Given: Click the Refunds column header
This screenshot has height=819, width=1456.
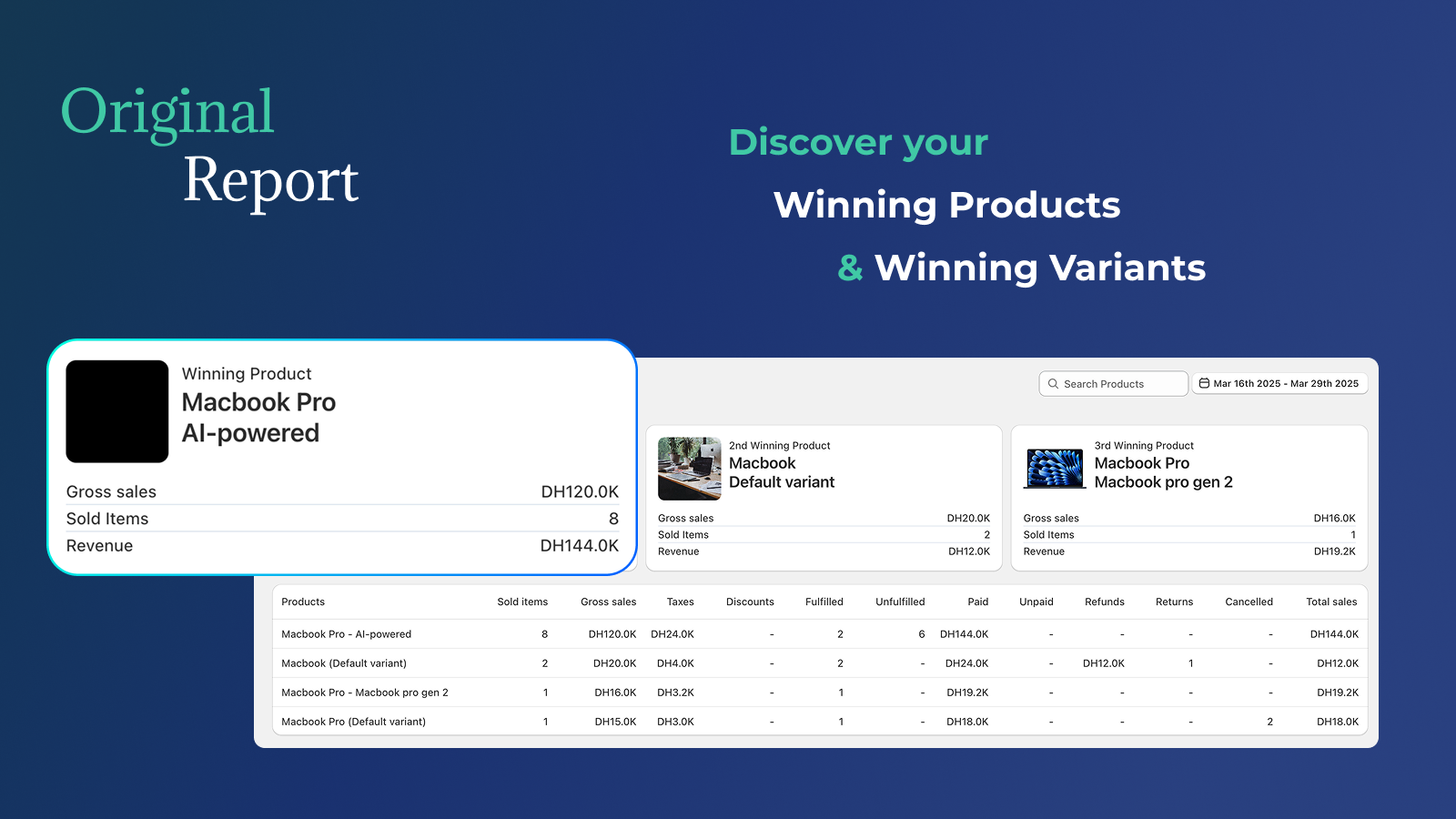Looking at the screenshot, I should [x=1104, y=602].
